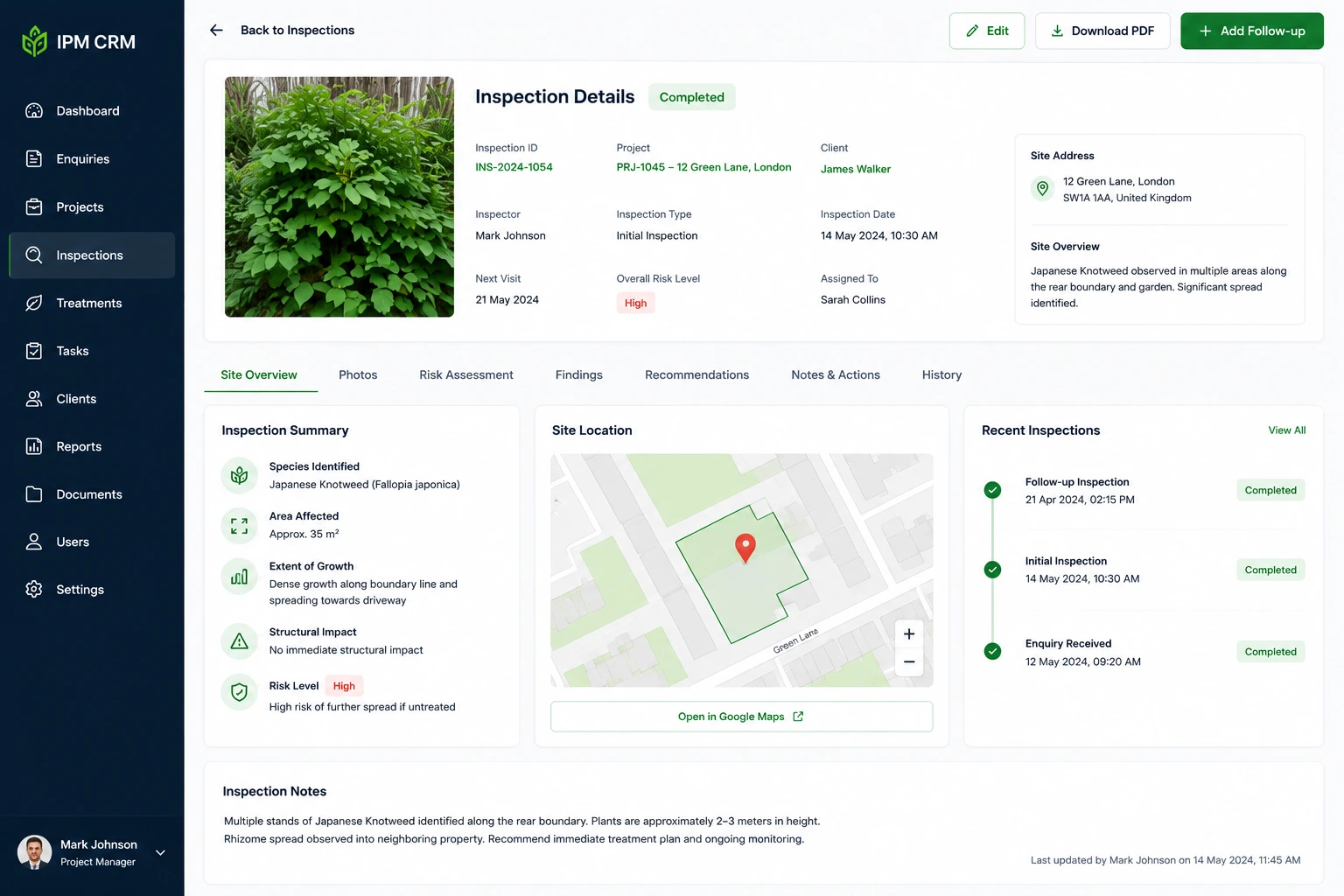The width and height of the screenshot is (1344, 896).
Task: Select the Notes & Actions tab
Action: 836,374
